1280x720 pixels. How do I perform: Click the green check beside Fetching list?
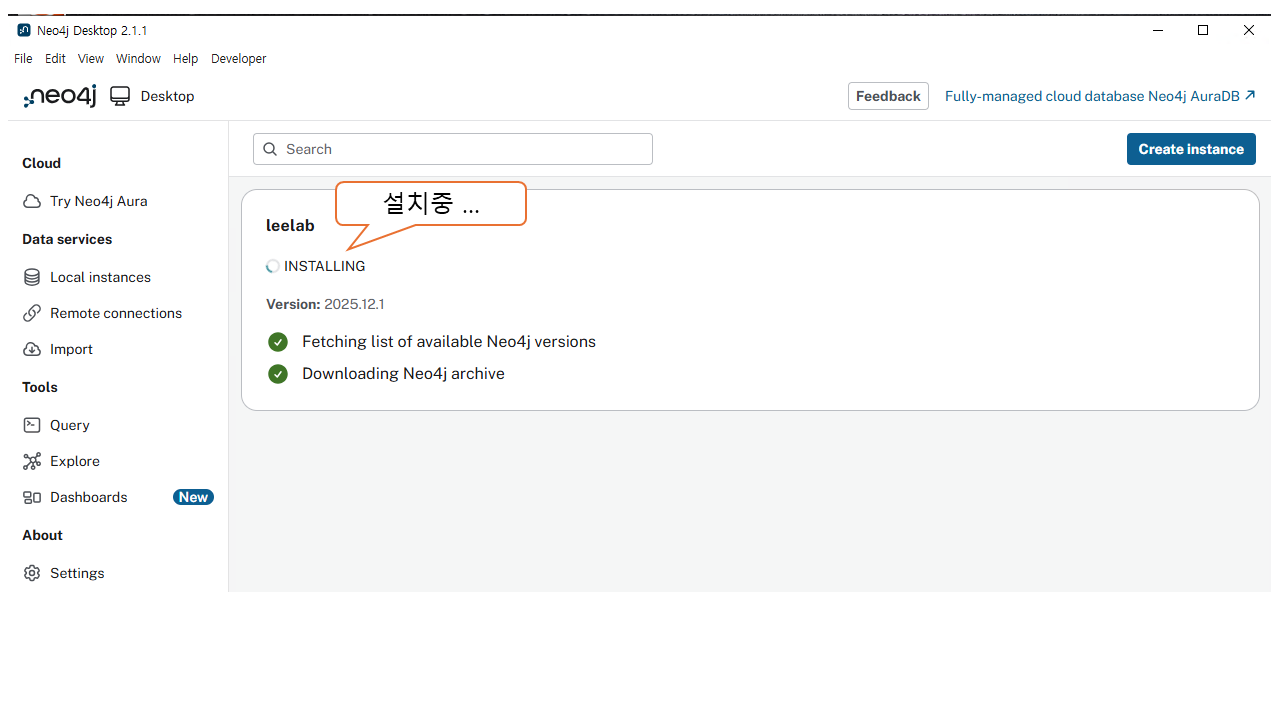(x=278, y=342)
